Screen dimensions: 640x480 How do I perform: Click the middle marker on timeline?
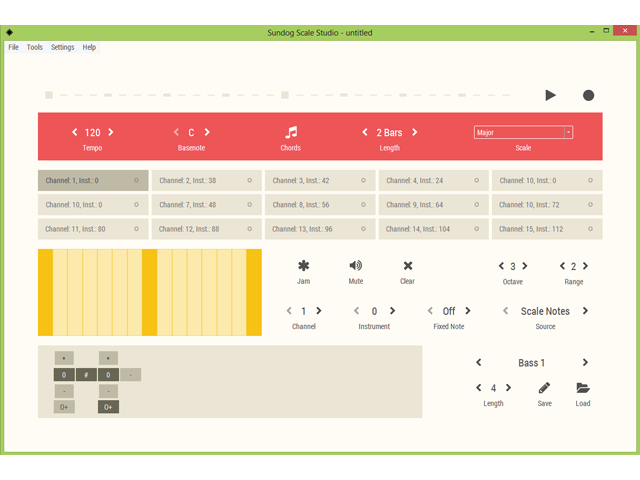pos(285,96)
